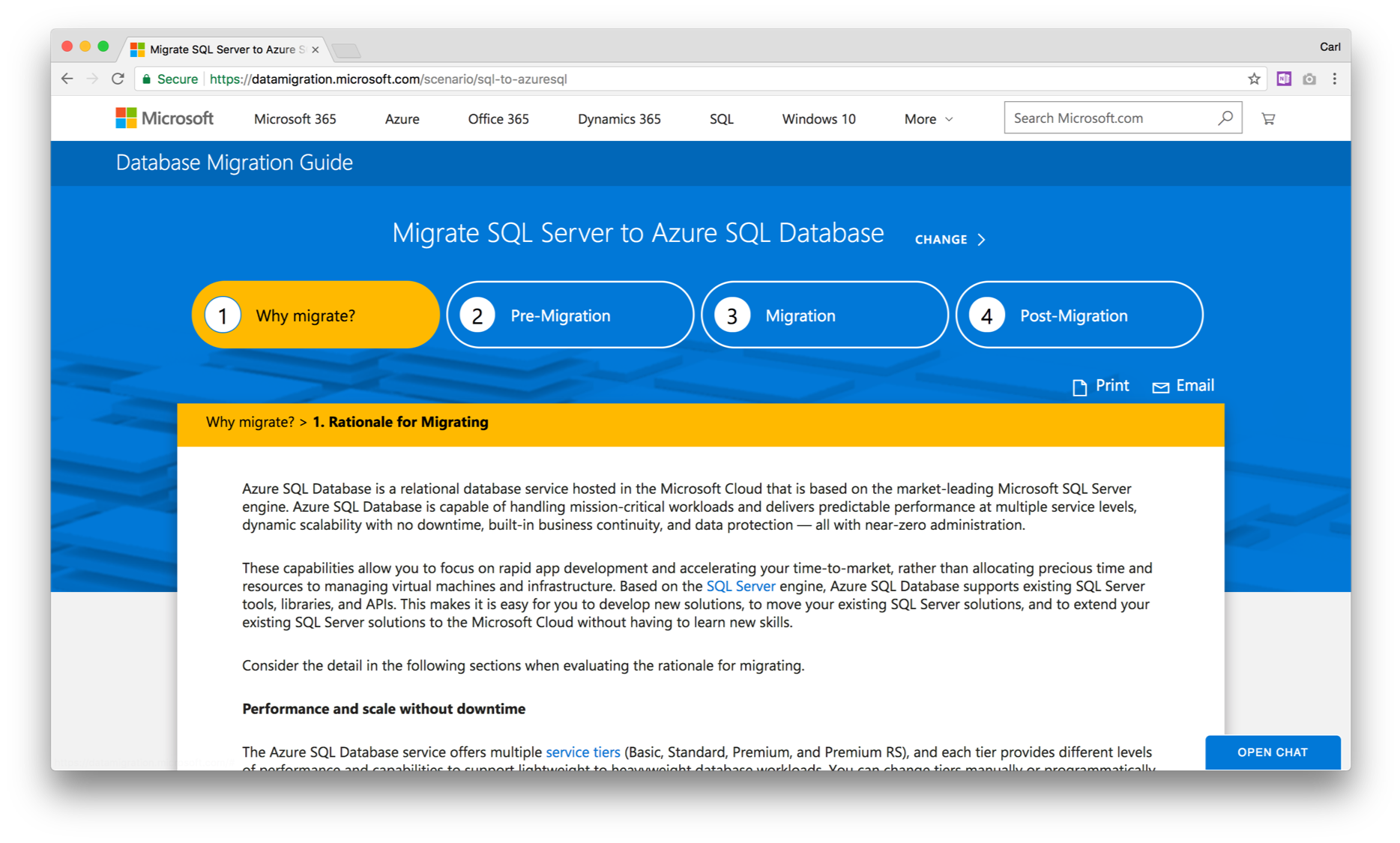Viewport: 1400px width, 843px height.
Task: Click the Migrate SQL Server to Azure title
Action: coord(638,233)
